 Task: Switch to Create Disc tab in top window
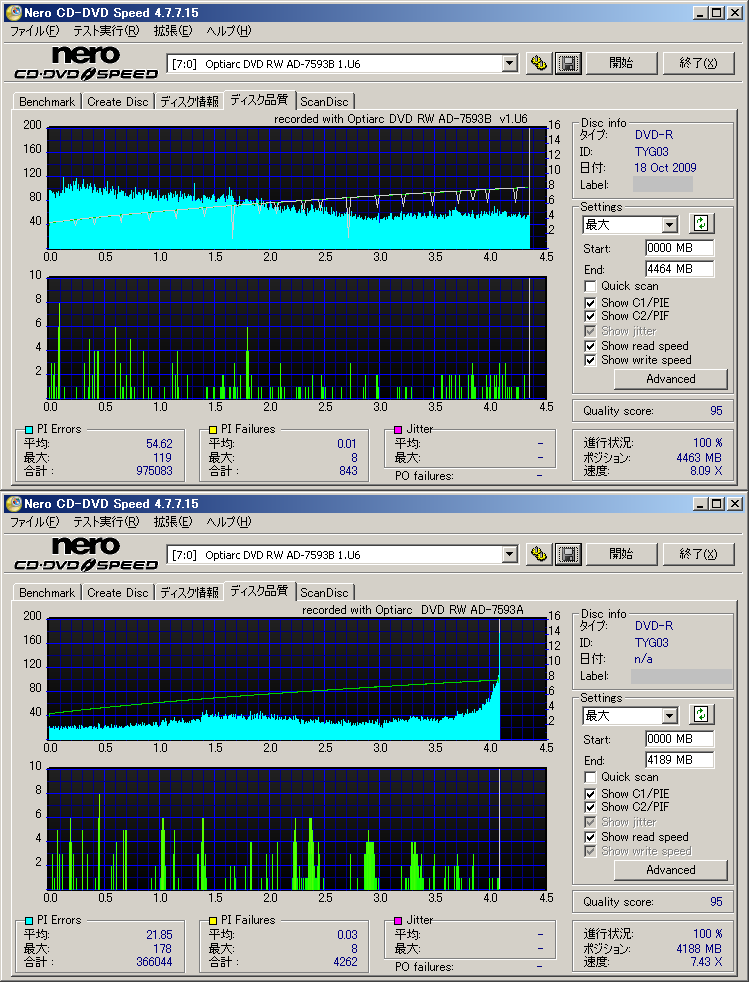(118, 101)
